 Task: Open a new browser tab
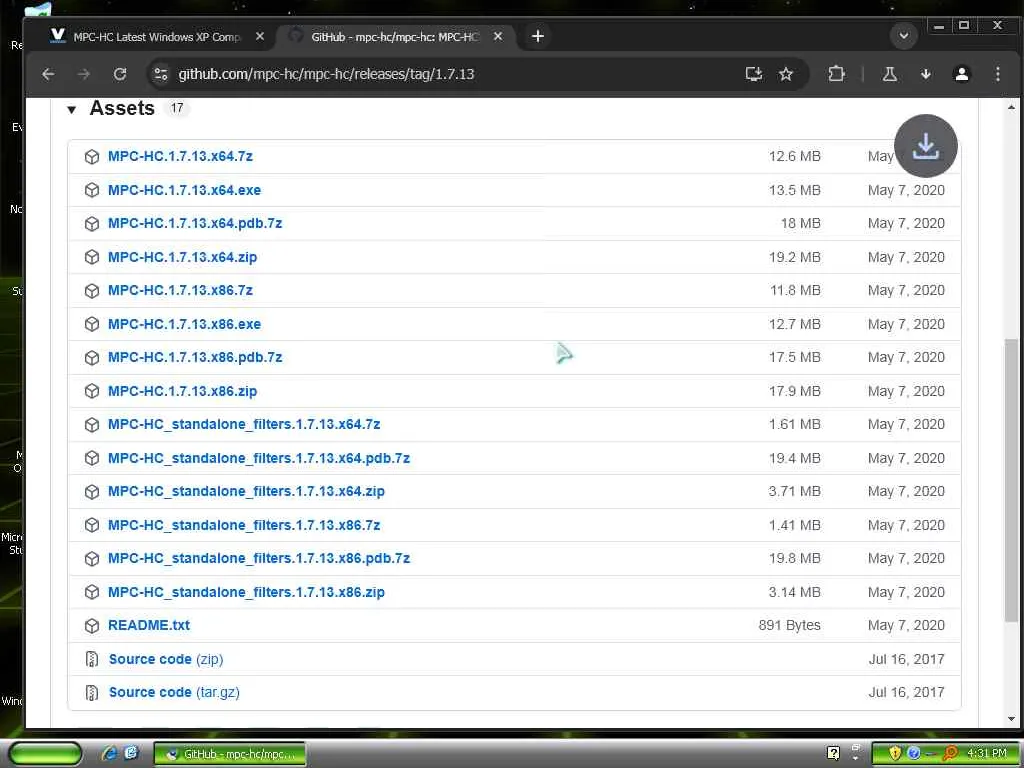point(537,37)
